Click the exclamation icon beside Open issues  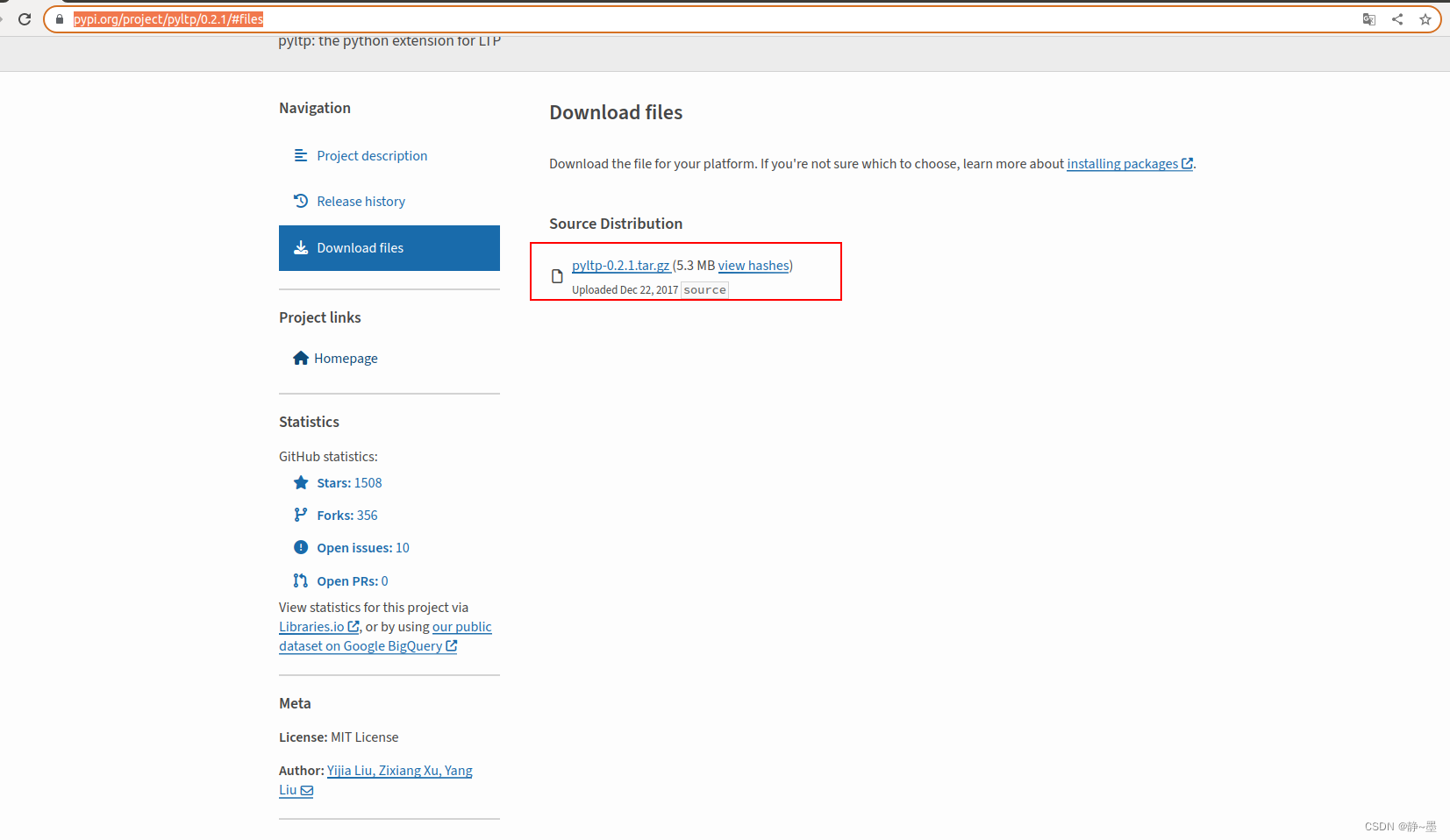point(301,547)
